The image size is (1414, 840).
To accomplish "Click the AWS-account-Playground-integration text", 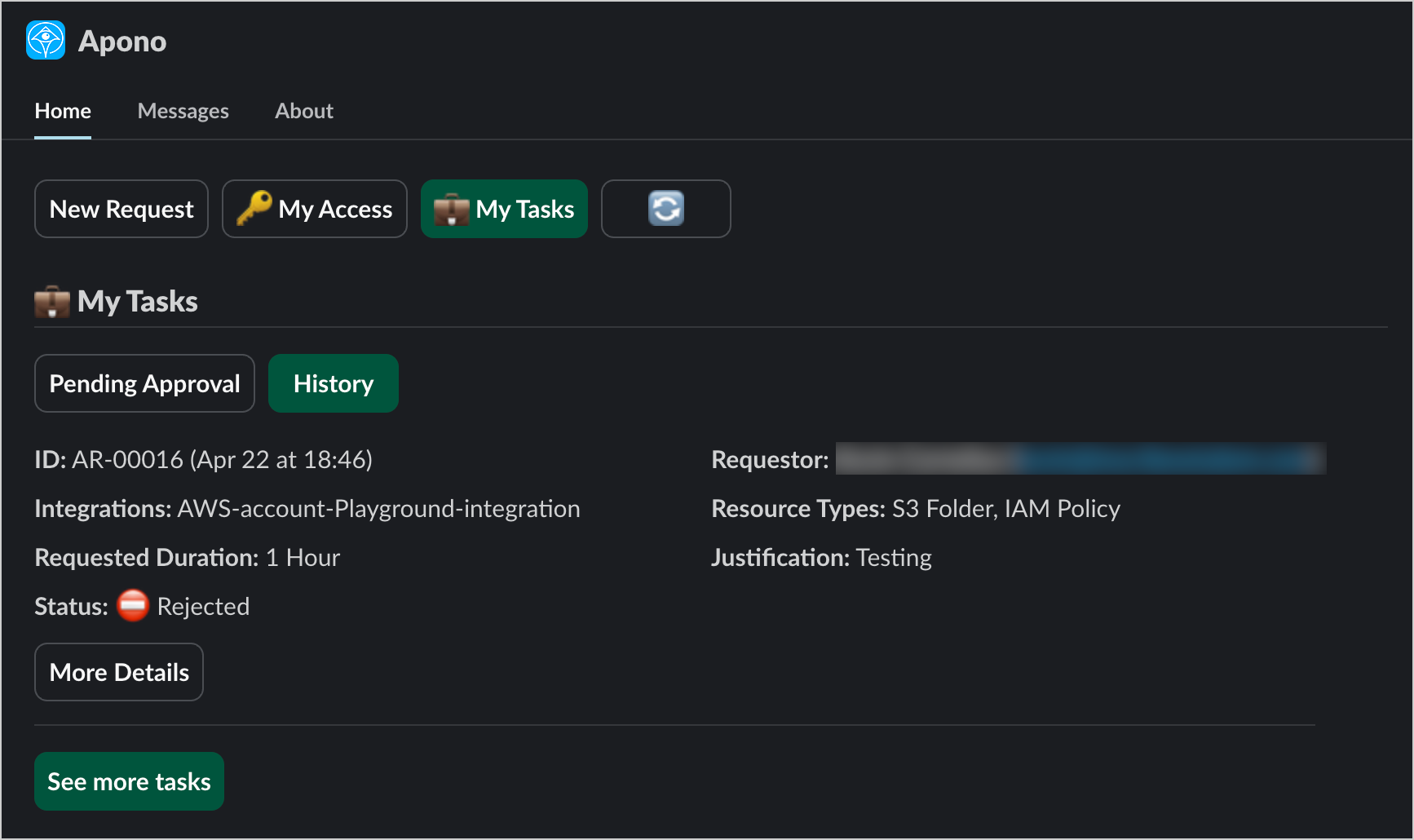I will click(378, 509).
